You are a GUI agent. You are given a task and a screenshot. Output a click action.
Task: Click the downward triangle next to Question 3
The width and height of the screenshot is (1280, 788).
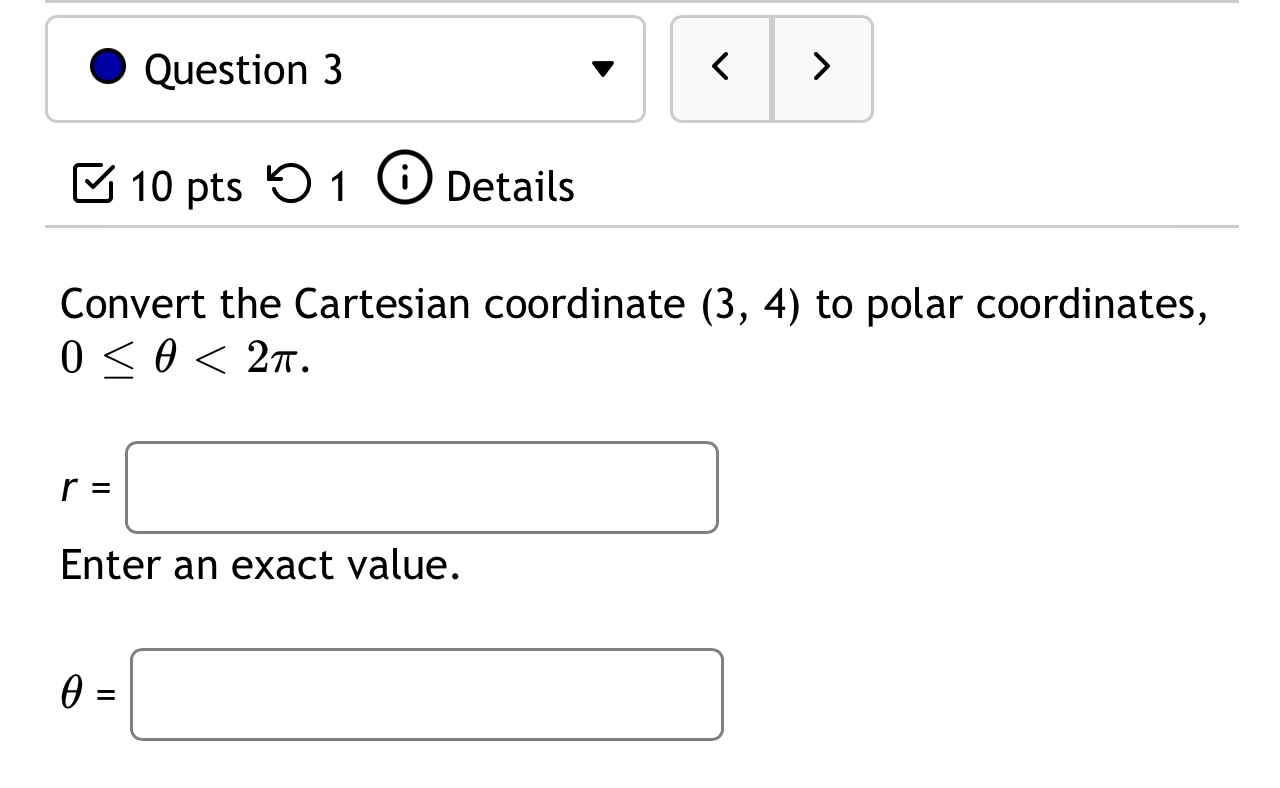pyautogui.click(x=601, y=68)
